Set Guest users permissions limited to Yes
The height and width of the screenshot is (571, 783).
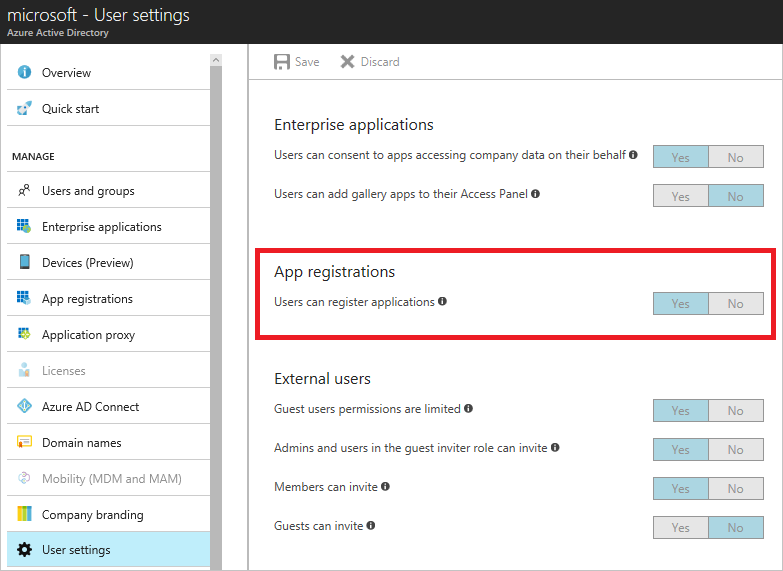681,410
